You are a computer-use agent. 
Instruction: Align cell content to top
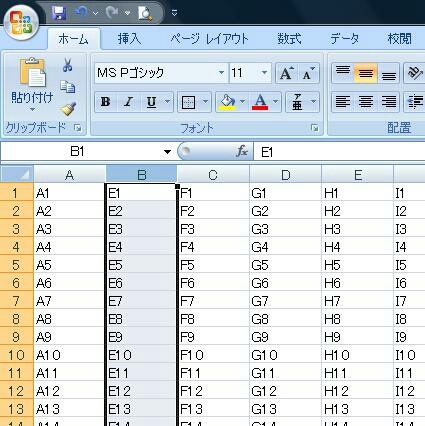coord(343,73)
